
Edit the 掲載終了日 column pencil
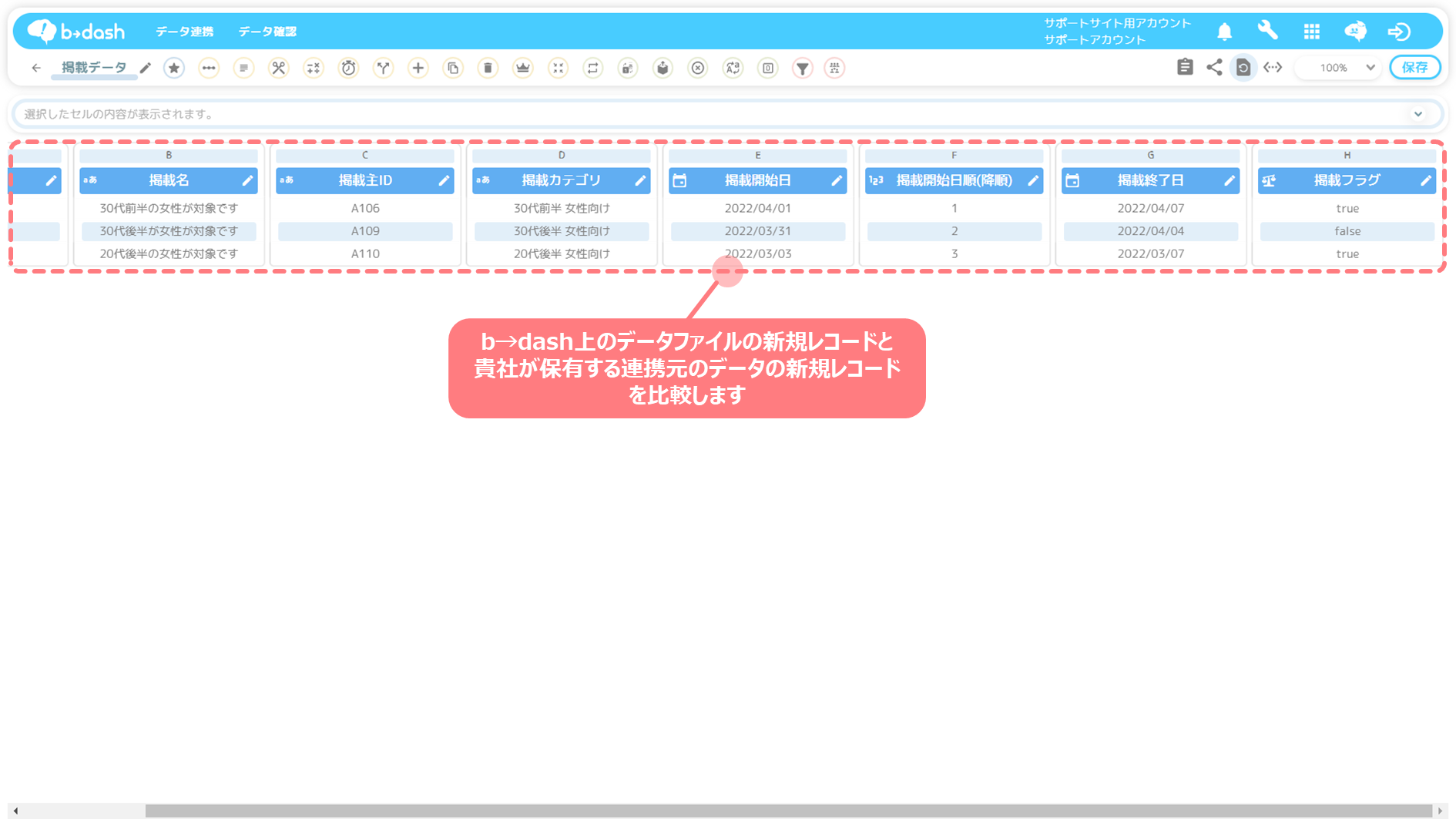[1230, 180]
